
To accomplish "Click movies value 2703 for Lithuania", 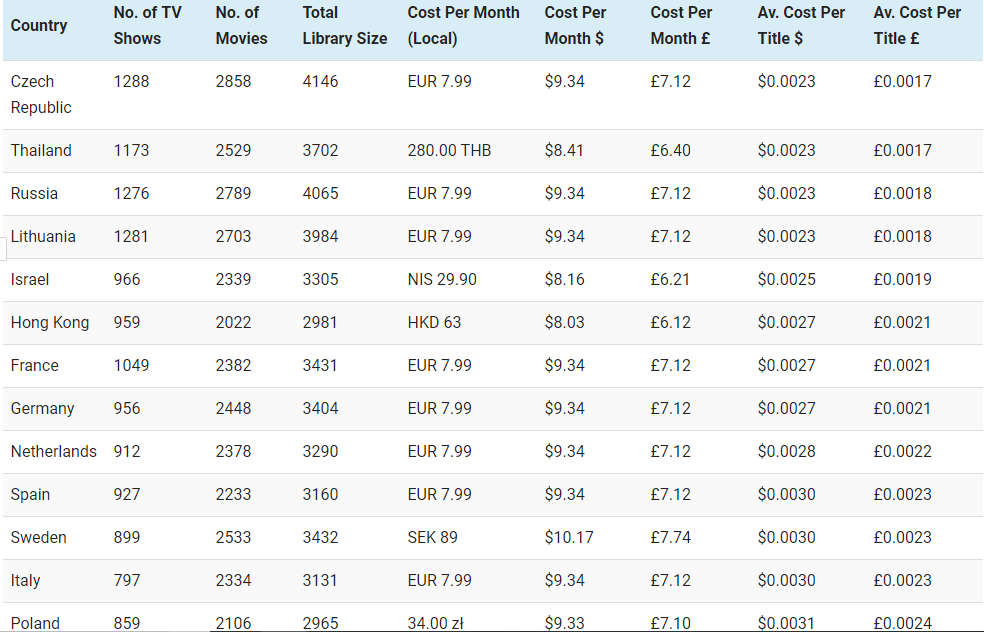I will pyautogui.click(x=233, y=237).
